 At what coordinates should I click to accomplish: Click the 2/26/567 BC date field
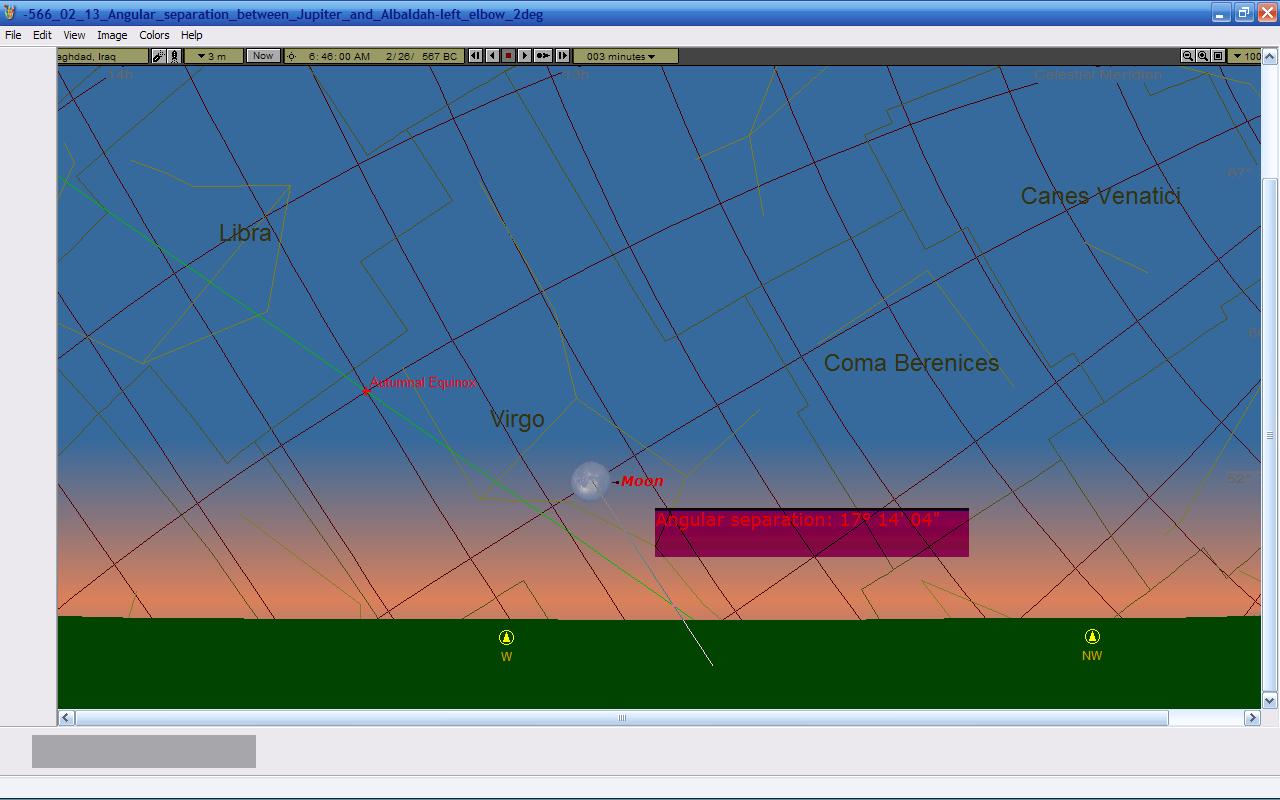click(x=421, y=56)
